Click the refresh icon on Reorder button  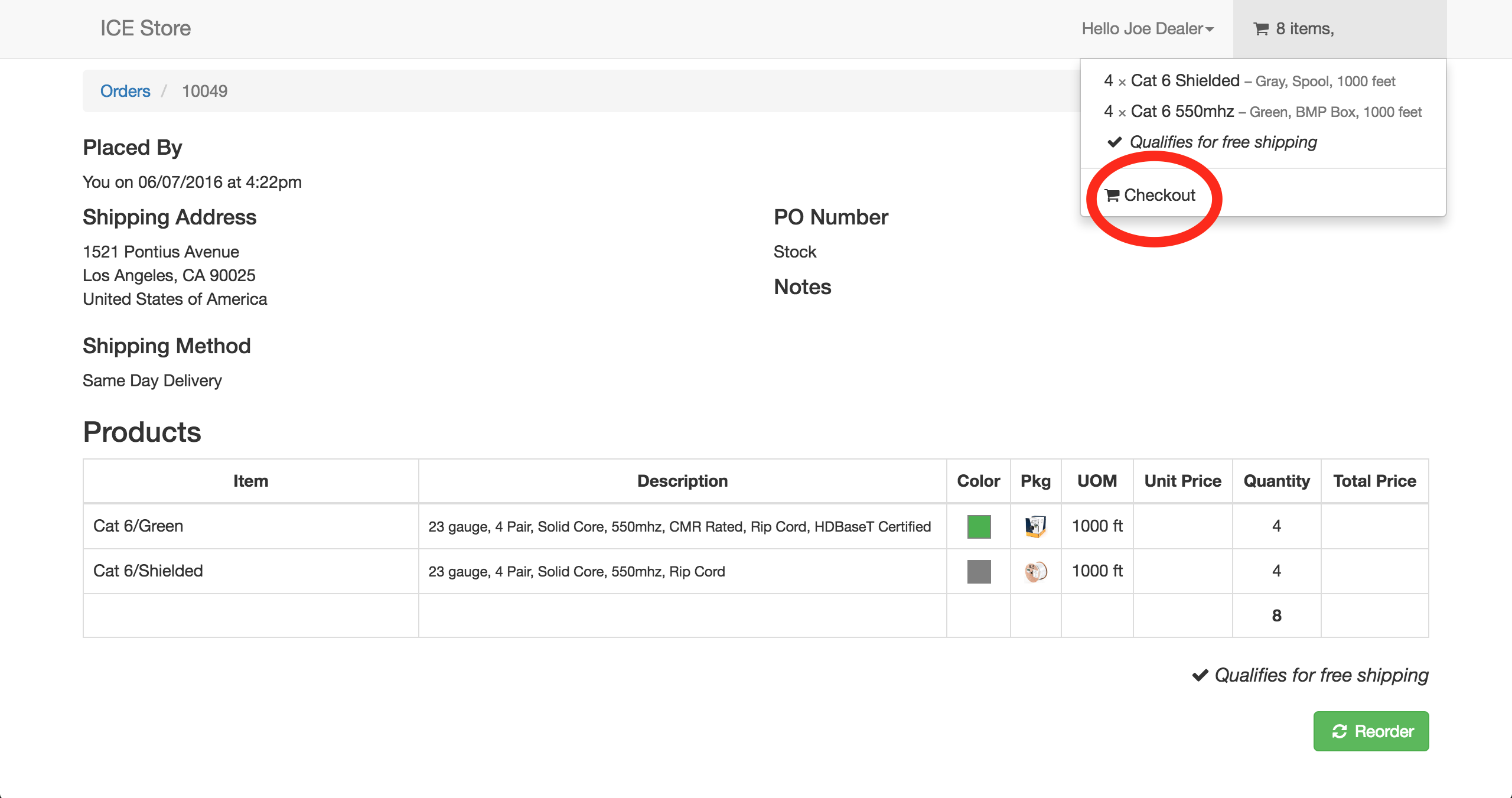1339,731
